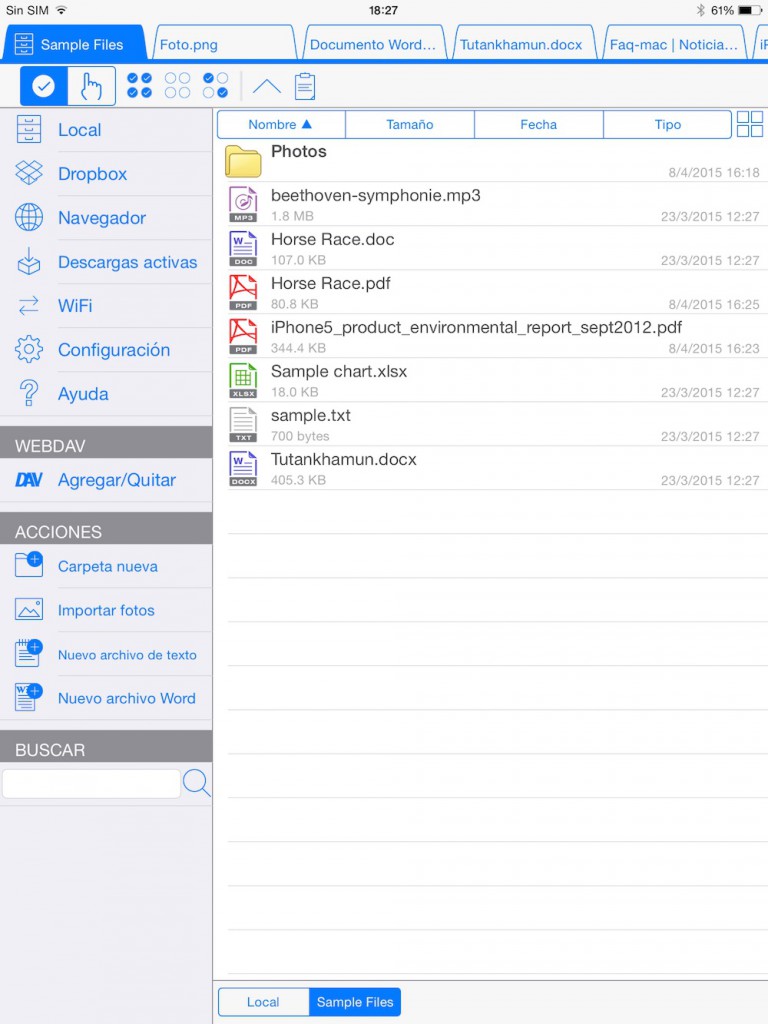Click the search input field

click(x=91, y=783)
